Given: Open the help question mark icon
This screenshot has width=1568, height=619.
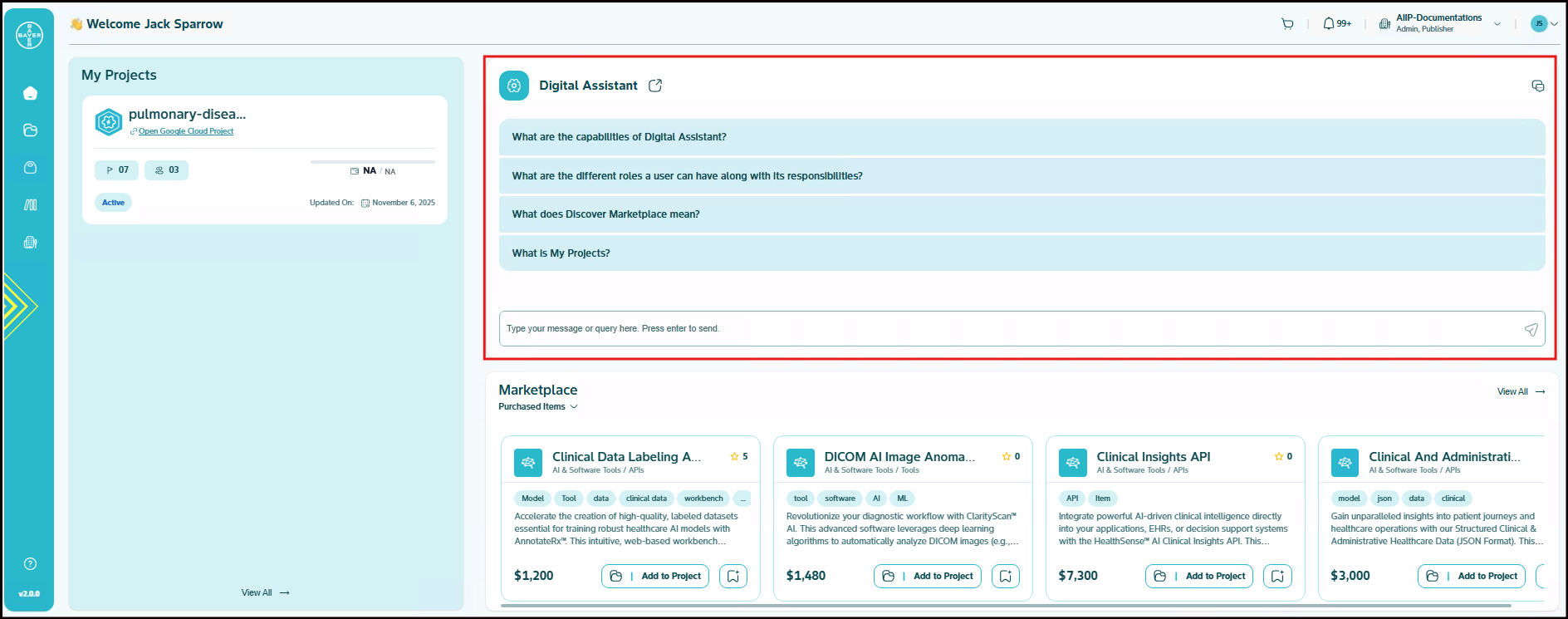Looking at the screenshot, I should point(30,564).
